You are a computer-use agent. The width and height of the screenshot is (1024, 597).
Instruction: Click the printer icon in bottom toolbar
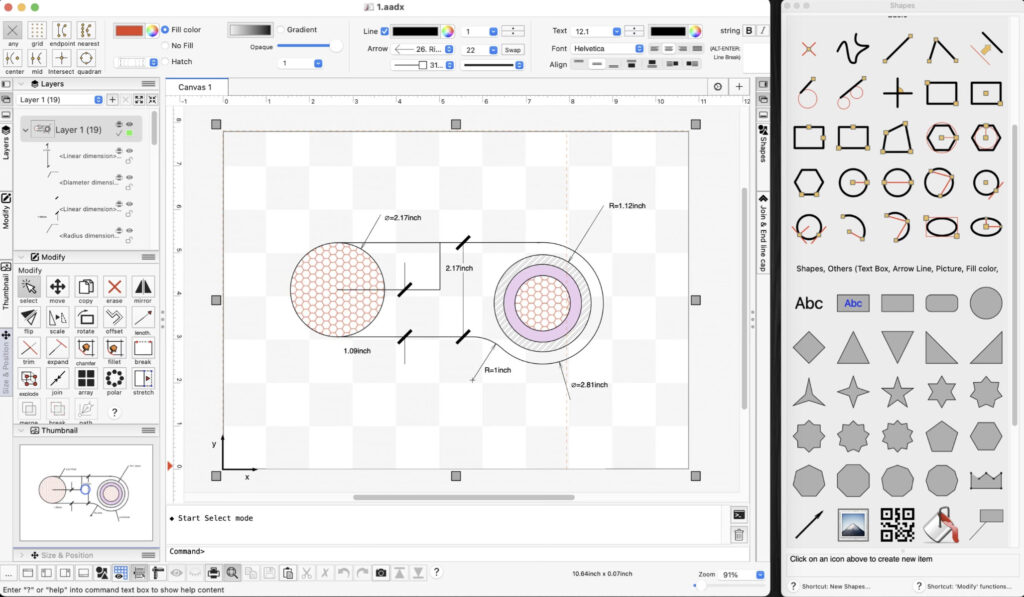tap(213, 573)
